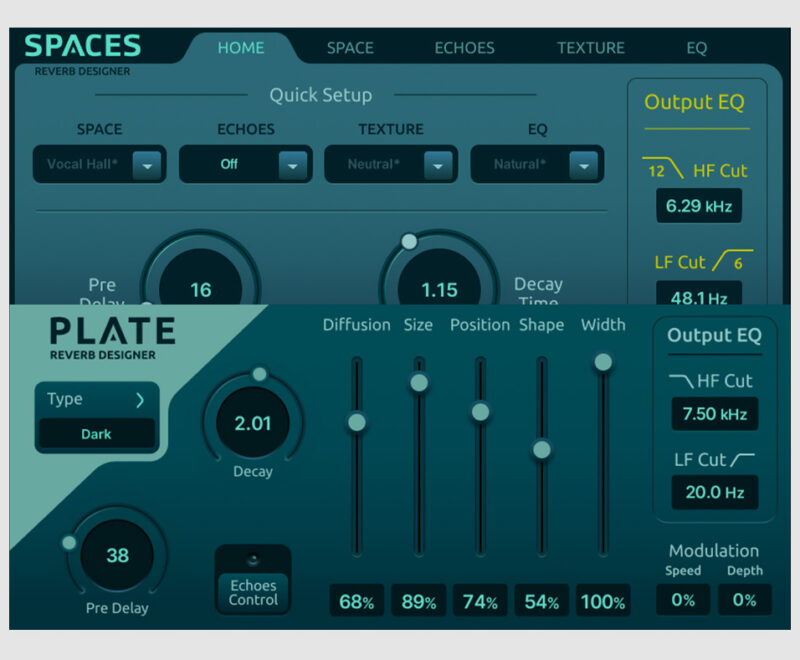Open the EQ tab
Screen dimensions: 800x660
pyautogui.click(x=696, y=48)
